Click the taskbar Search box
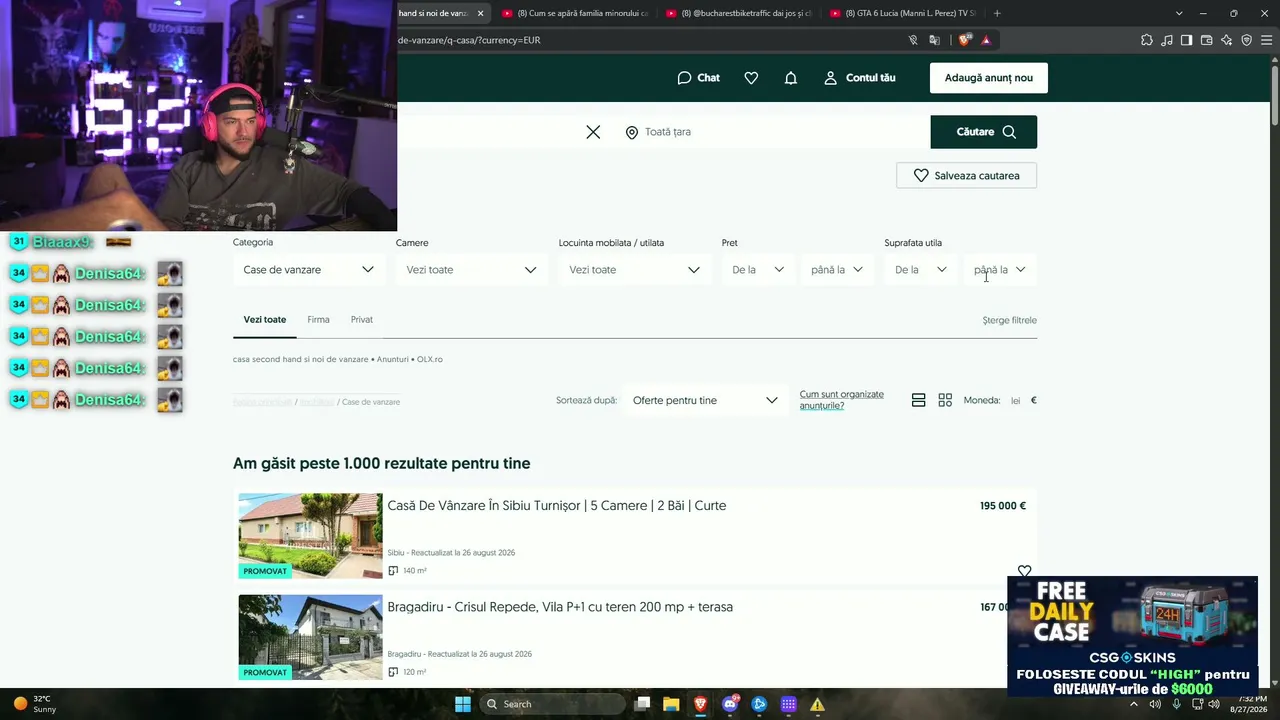This screenshot has width=1280, height=720. pyautogui.click(x=554, y=704)
